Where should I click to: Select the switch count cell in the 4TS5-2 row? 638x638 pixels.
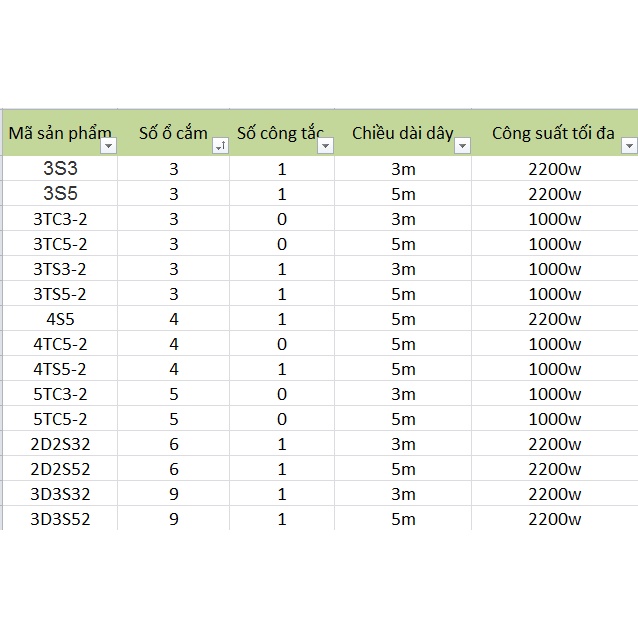[x=282, y=369]
